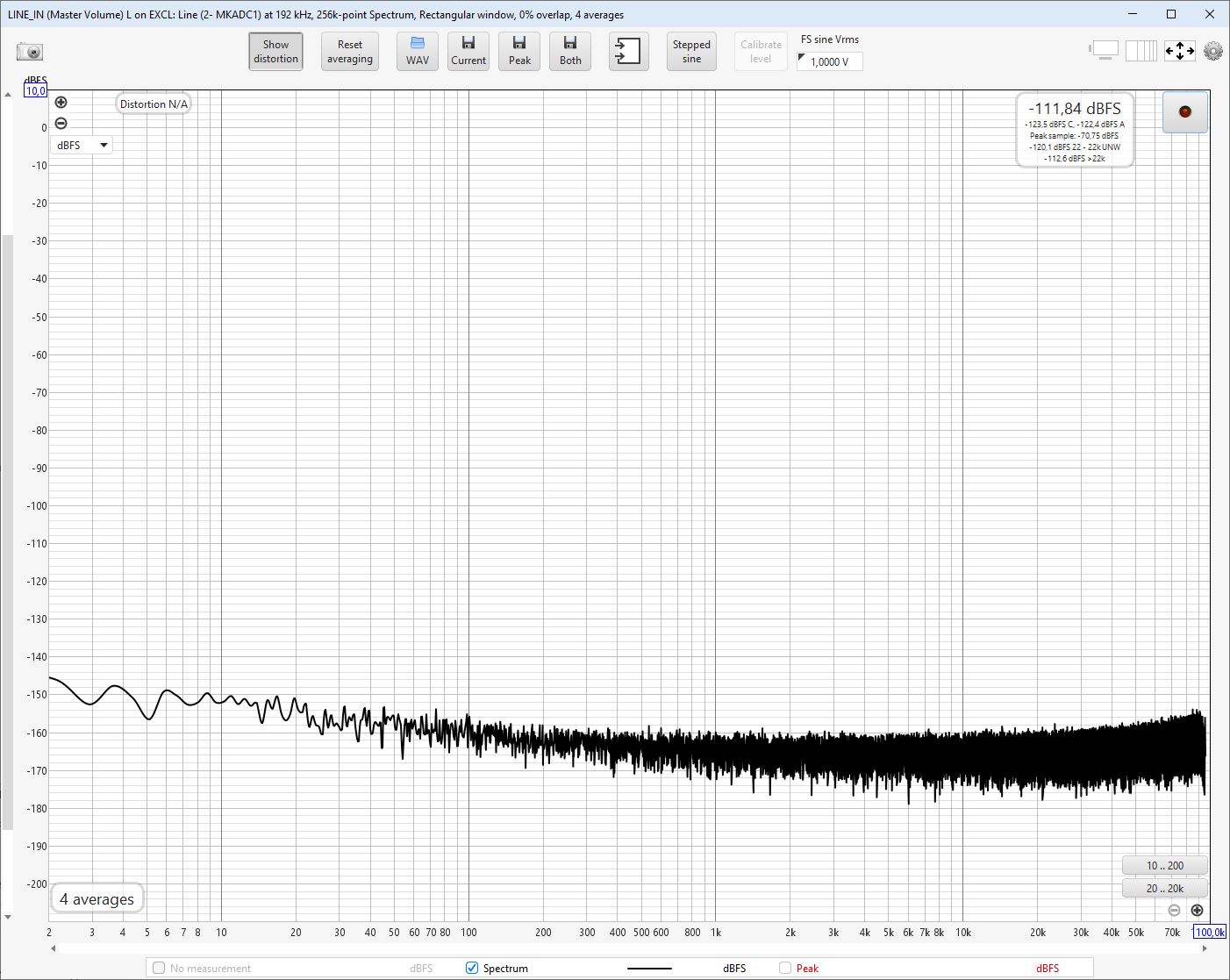Open settings gear icon
The image size is (1230, 980).
[1213, 51]
